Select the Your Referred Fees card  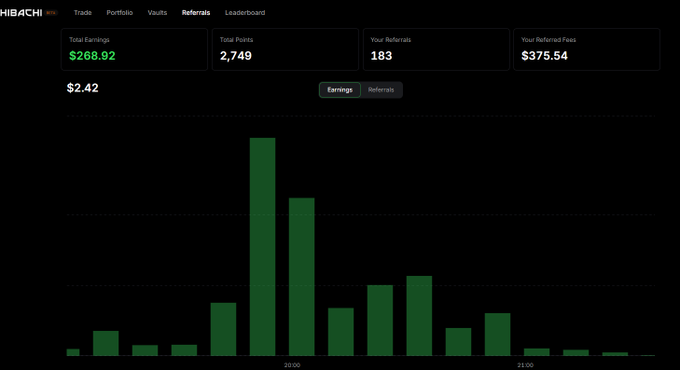click(x=587, y=49)
